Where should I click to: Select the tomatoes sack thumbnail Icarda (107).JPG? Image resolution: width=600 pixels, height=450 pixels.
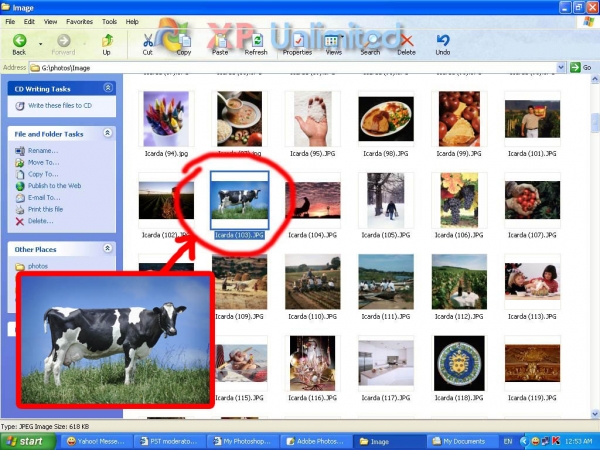[532, 200]
